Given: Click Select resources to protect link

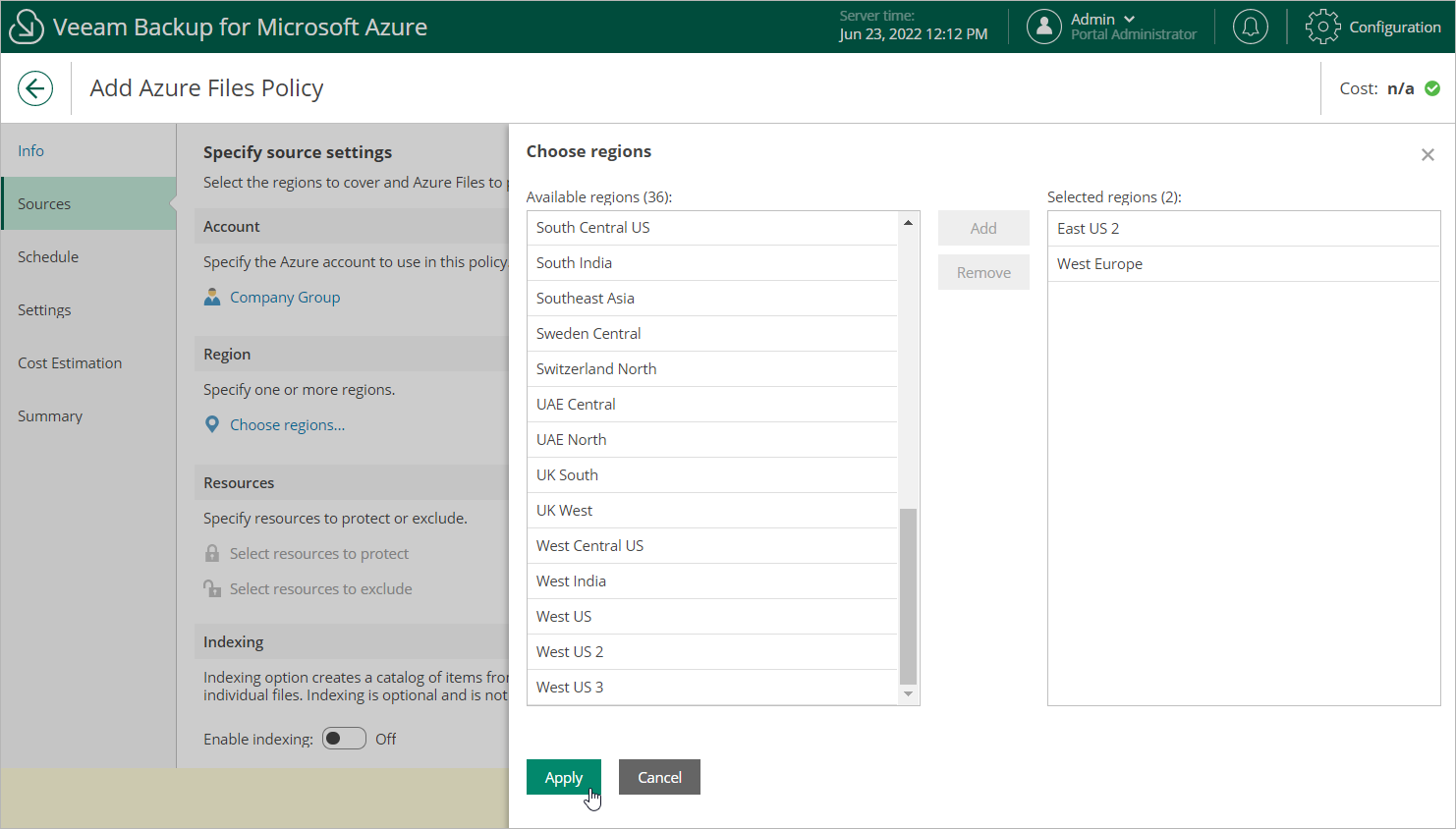Looking at the screenshot, I should (x=319, y=553).
